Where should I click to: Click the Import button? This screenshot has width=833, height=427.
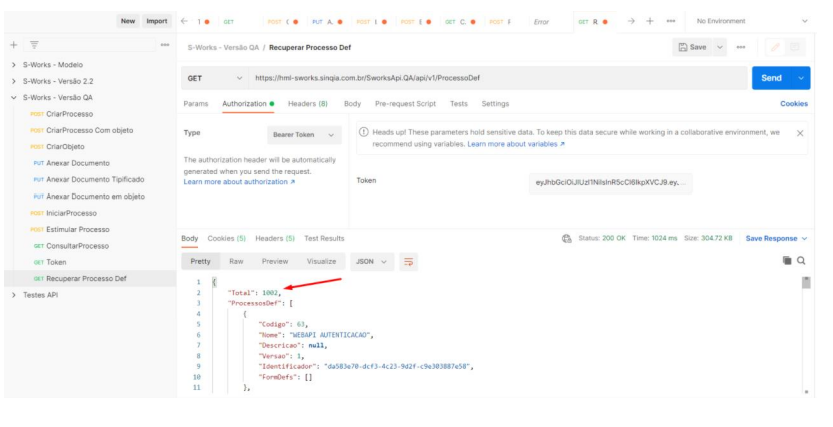157,21
